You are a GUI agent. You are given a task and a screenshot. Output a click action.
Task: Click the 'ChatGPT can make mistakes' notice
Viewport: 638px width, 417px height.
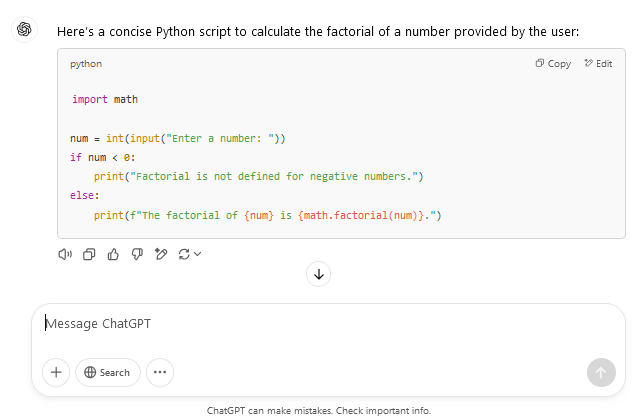[319, 410]
